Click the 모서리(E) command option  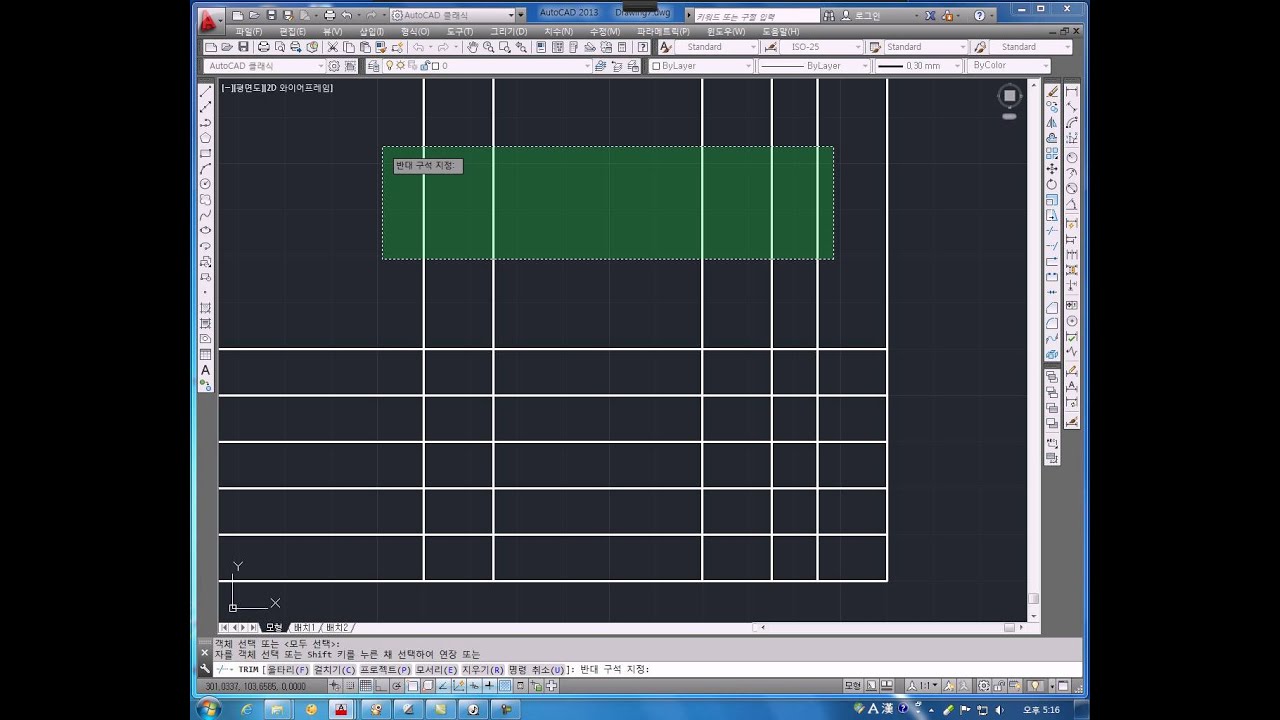point(437,670)
